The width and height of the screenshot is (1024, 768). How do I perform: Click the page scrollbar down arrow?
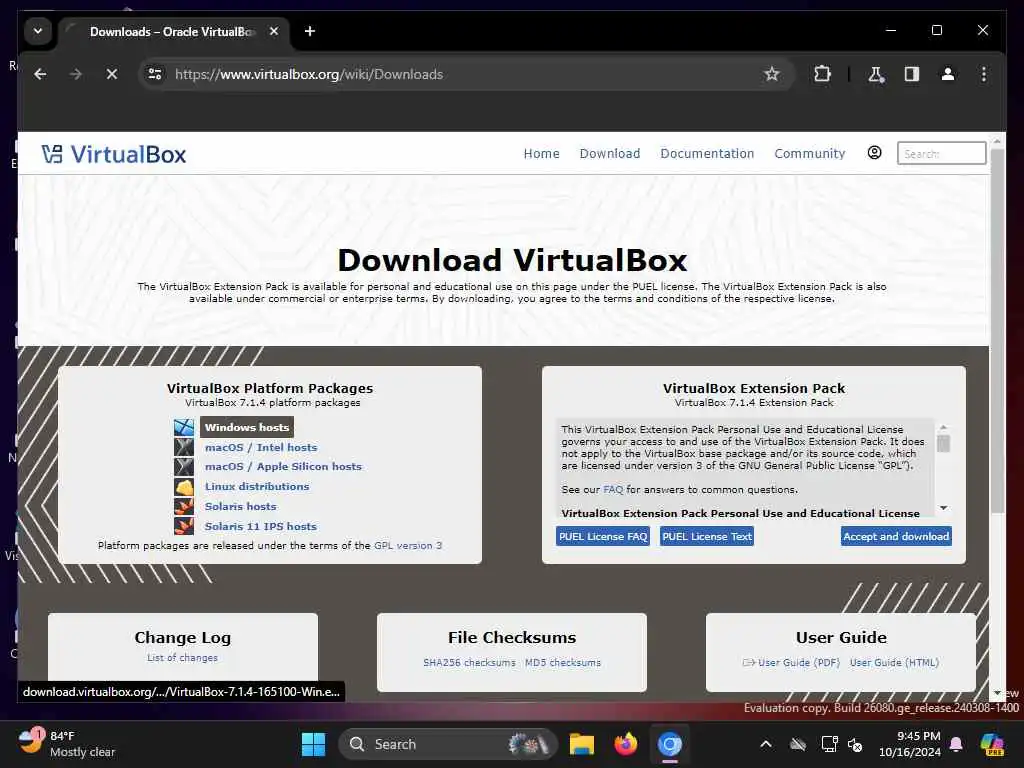(x=997, y=693)
